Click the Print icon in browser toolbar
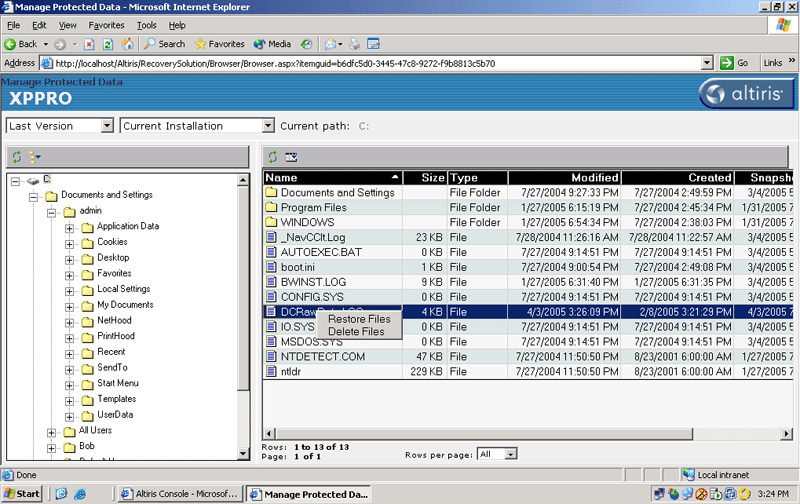The width and height of the screenshot is (800, 504). tap(354, 44)
